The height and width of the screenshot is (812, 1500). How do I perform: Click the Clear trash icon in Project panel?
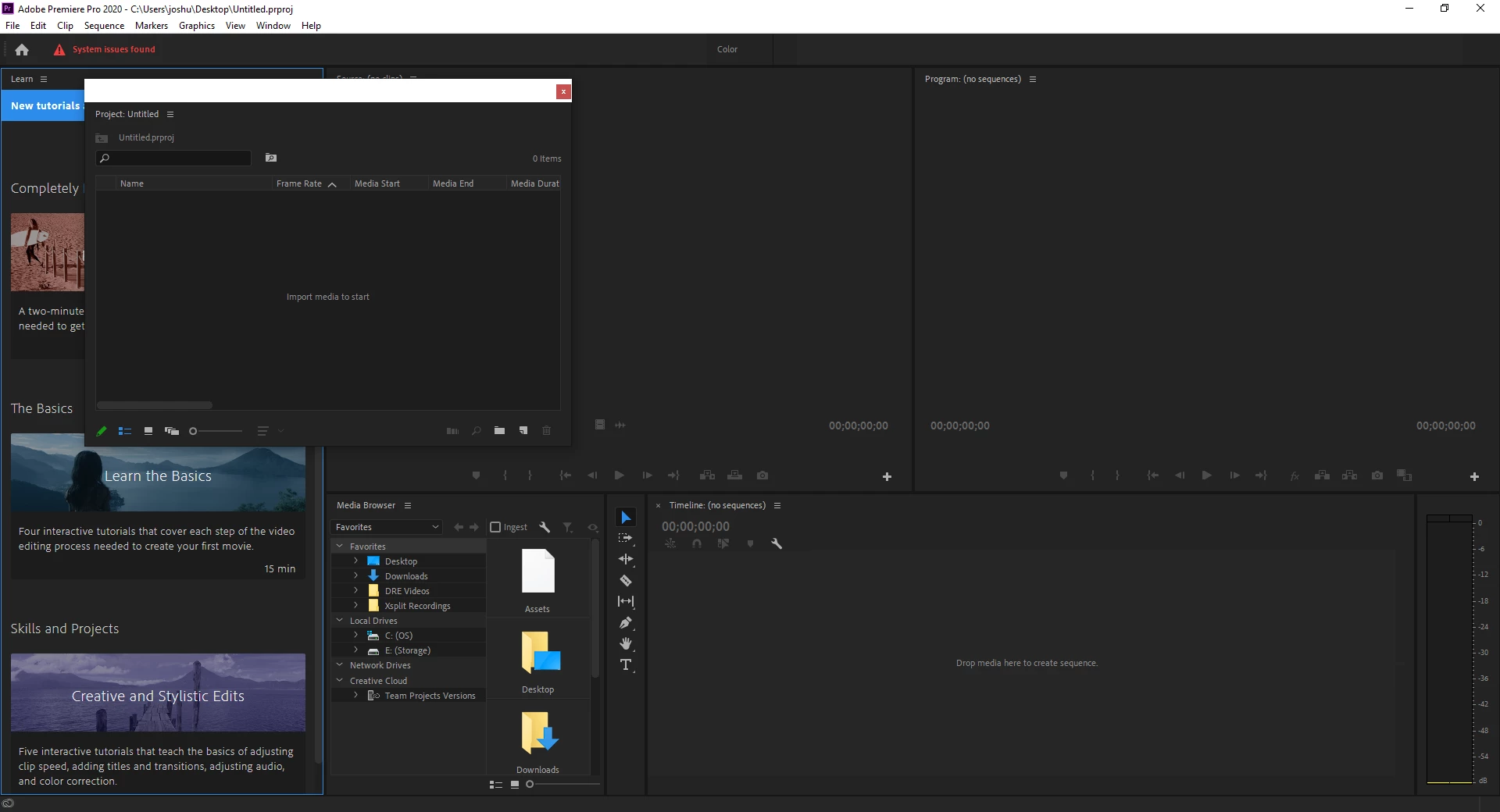click(x=547, y=430)
